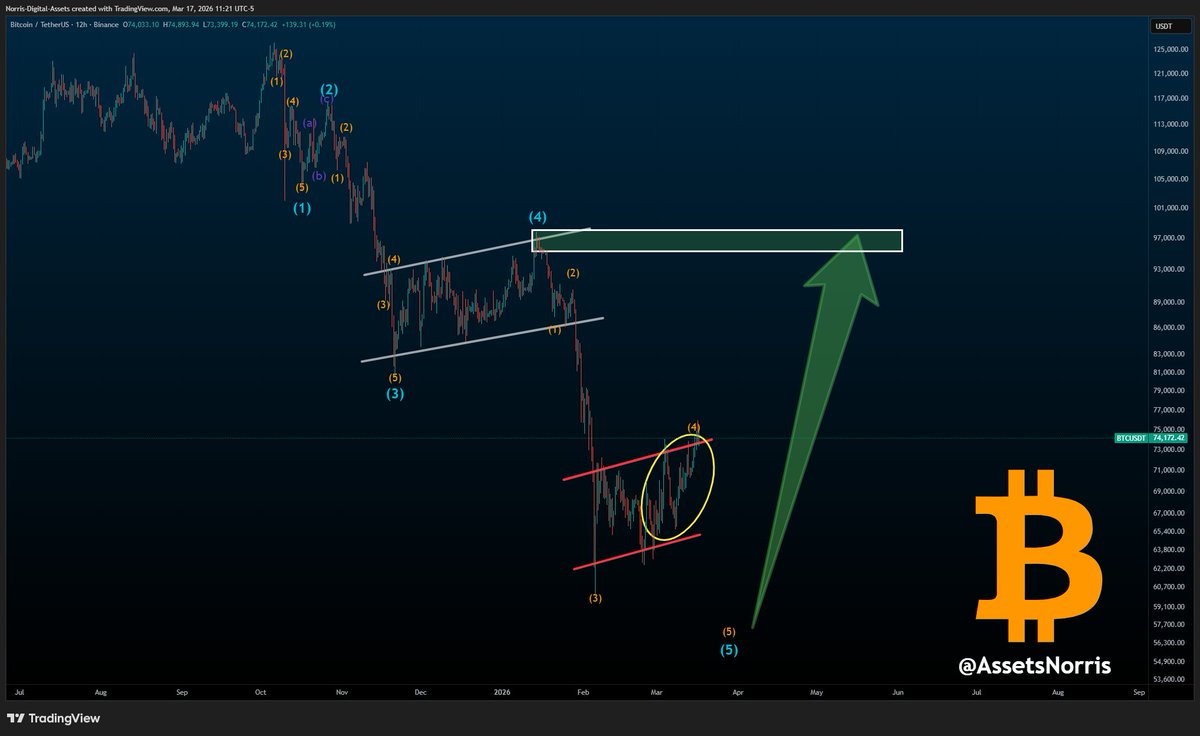Click the 105,000.00 price axis label
The width and height of the screenshot is (1200, 736).
click(1171, 179)
